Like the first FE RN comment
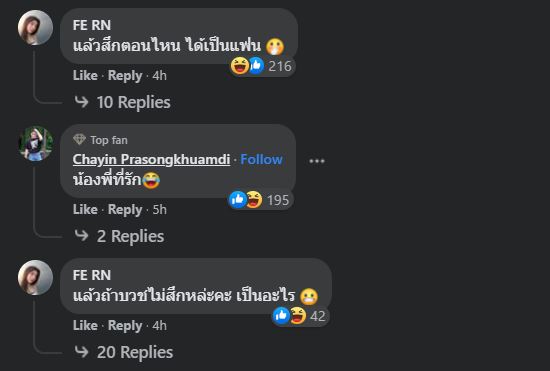550x371 pixels. pyautogui.click(x=85, y=75)
